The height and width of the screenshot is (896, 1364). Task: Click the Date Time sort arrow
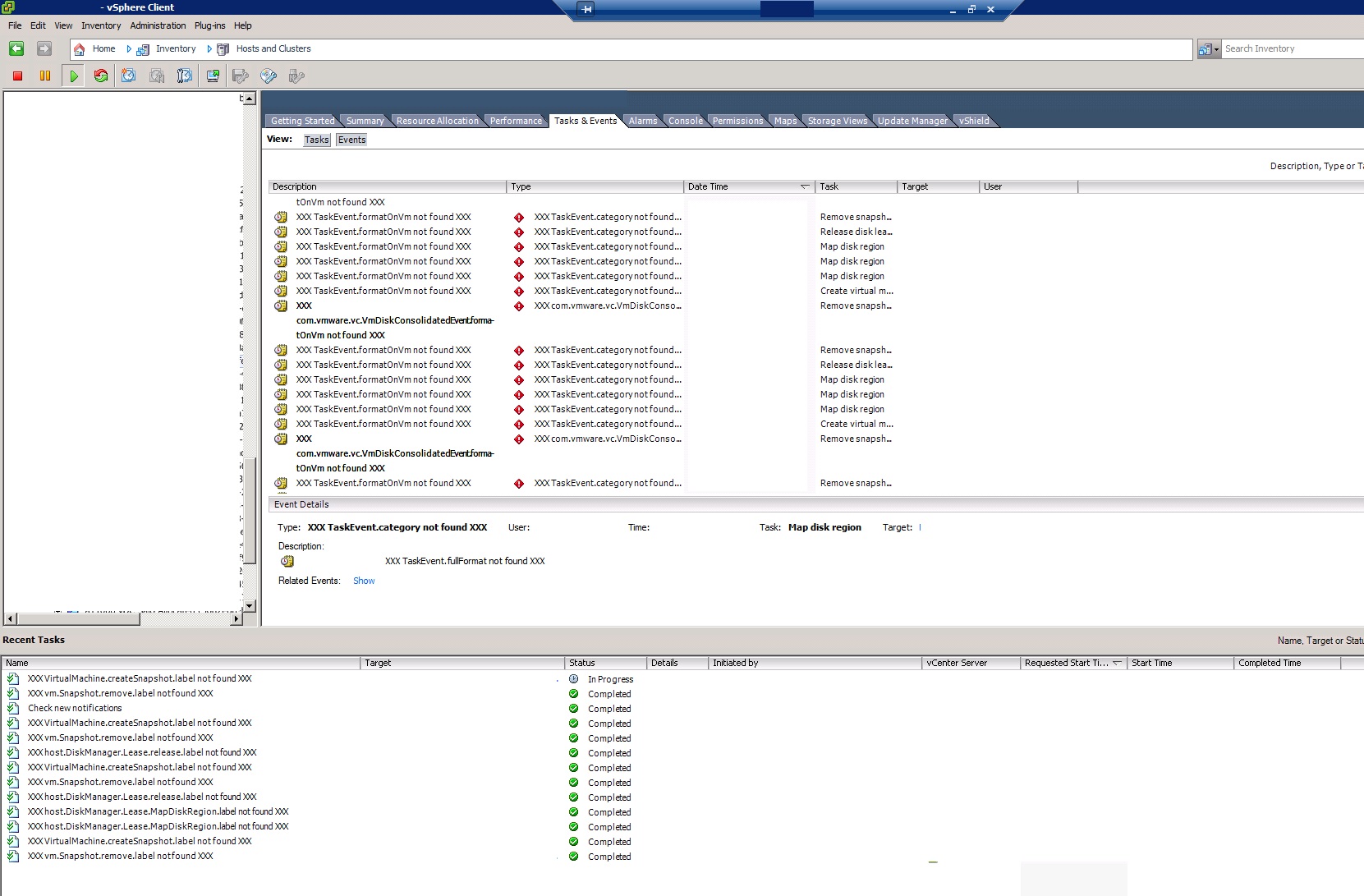point(805,186)
